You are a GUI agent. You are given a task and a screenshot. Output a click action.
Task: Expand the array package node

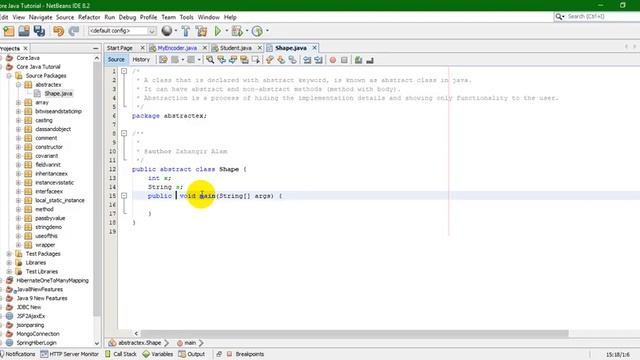pos(18,102)
